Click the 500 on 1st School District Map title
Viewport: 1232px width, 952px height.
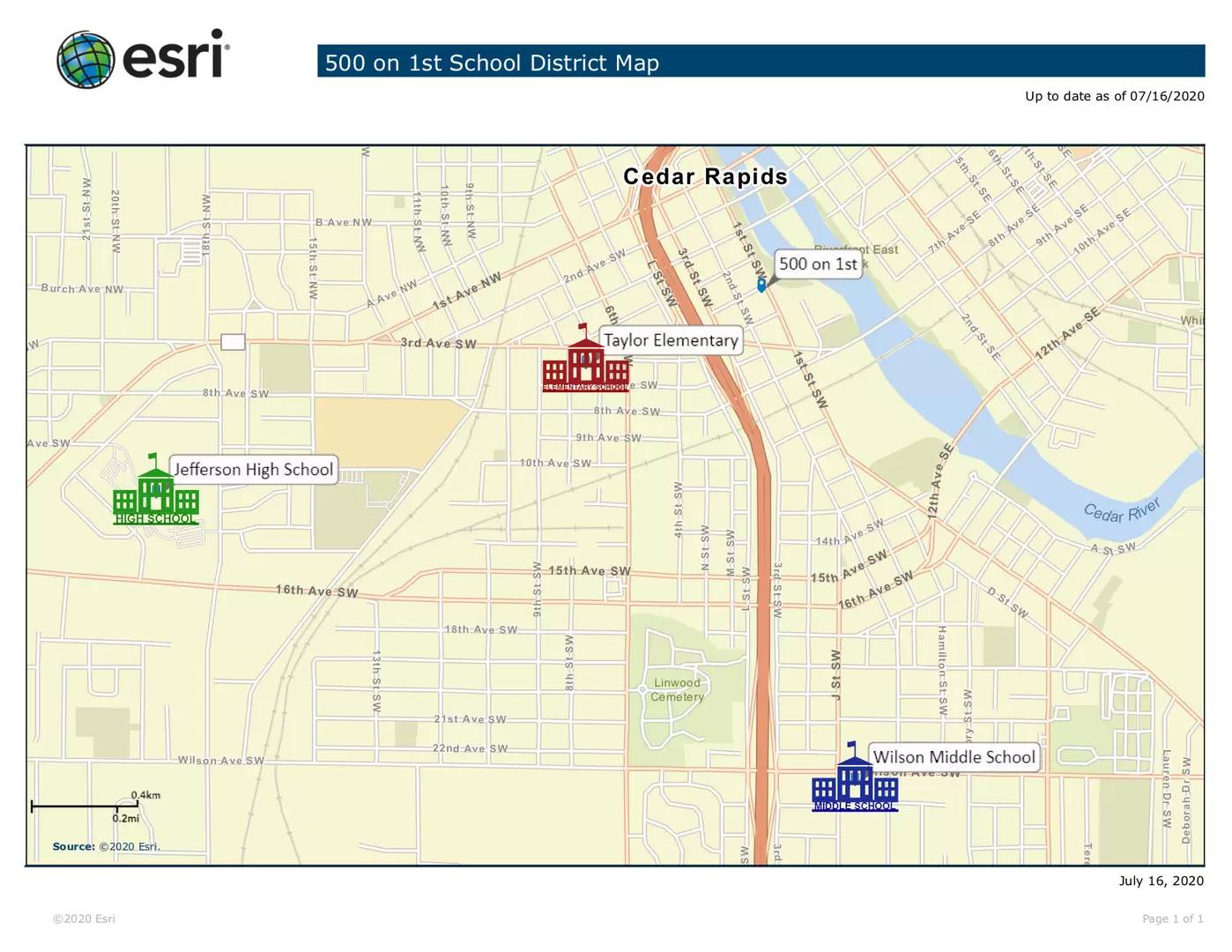[492, 63]
